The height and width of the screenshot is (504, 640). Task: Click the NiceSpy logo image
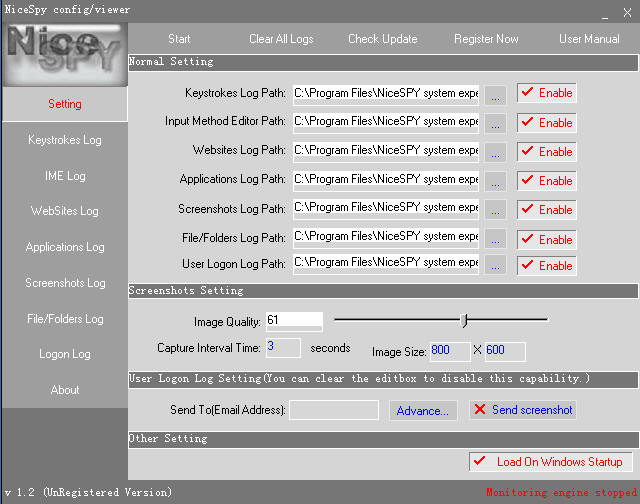coord(65,54)
